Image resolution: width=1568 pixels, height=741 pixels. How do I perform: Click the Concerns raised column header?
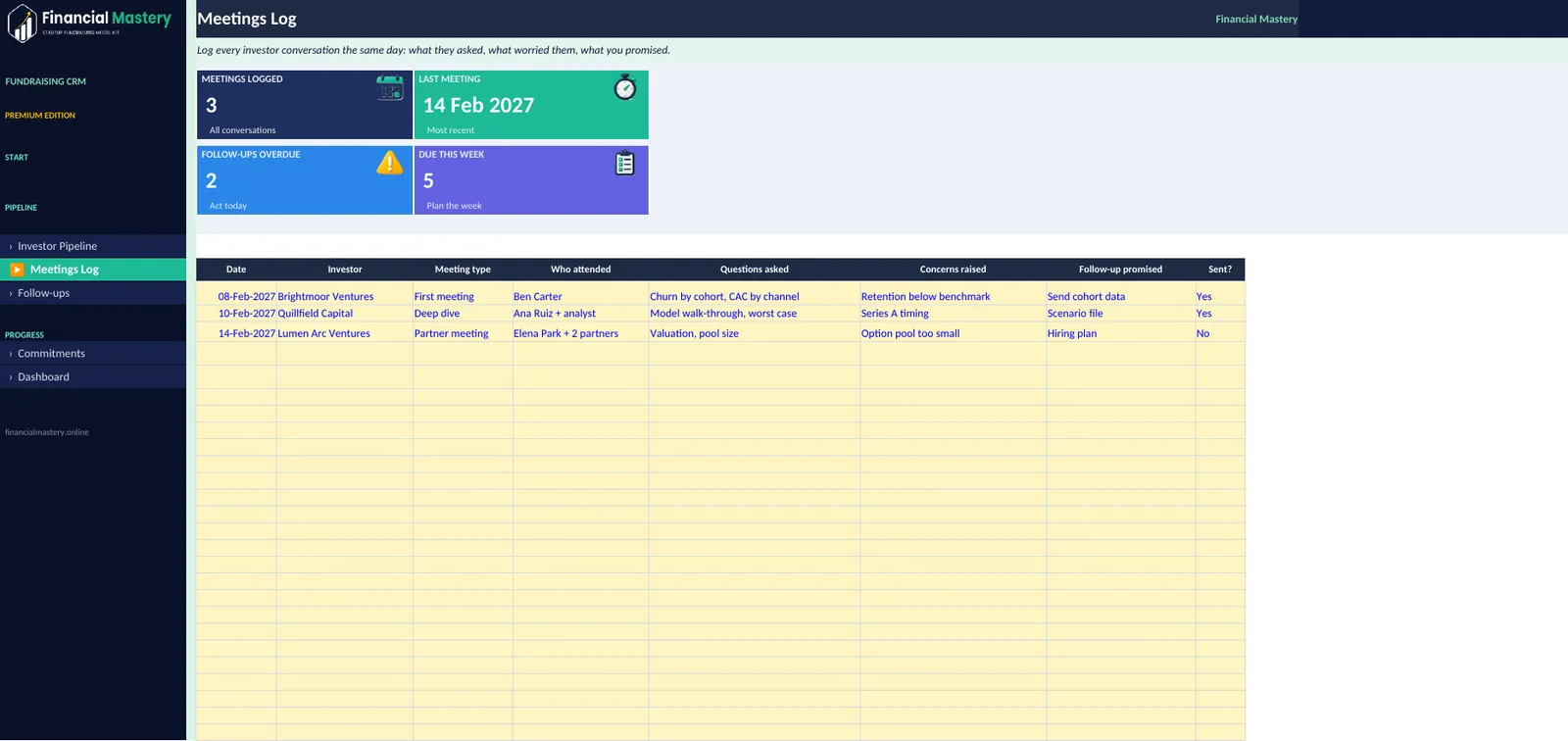954,270
